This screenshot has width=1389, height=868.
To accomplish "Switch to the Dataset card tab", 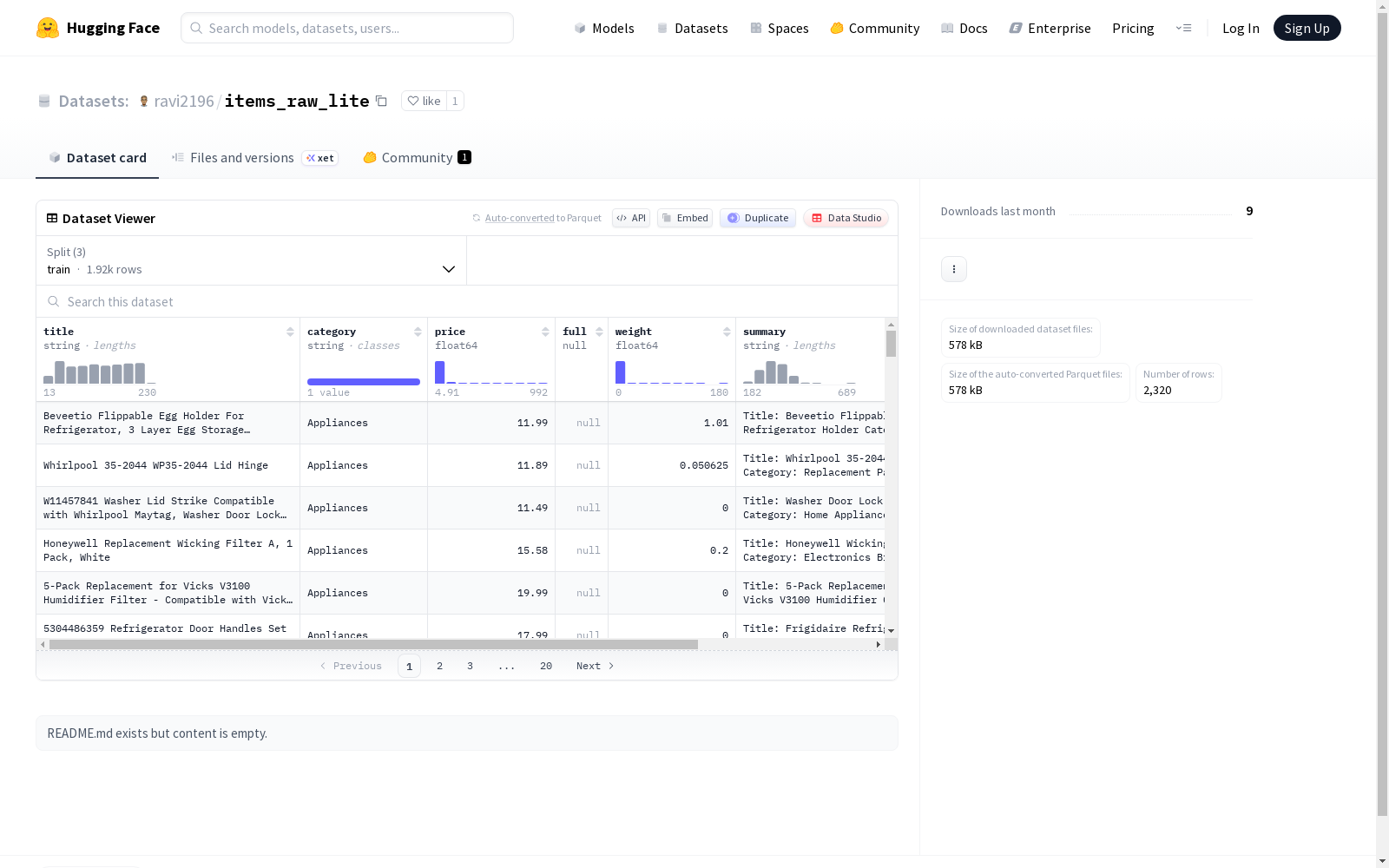I will [x=97, y=157].
